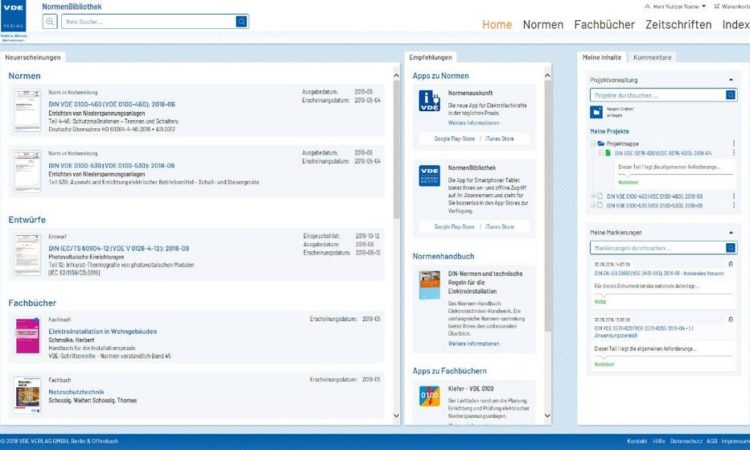This screenshot has width=750, height=450.
Task: Expand DIN VDE 0100-530 project tree item
Action: (593, 206)
